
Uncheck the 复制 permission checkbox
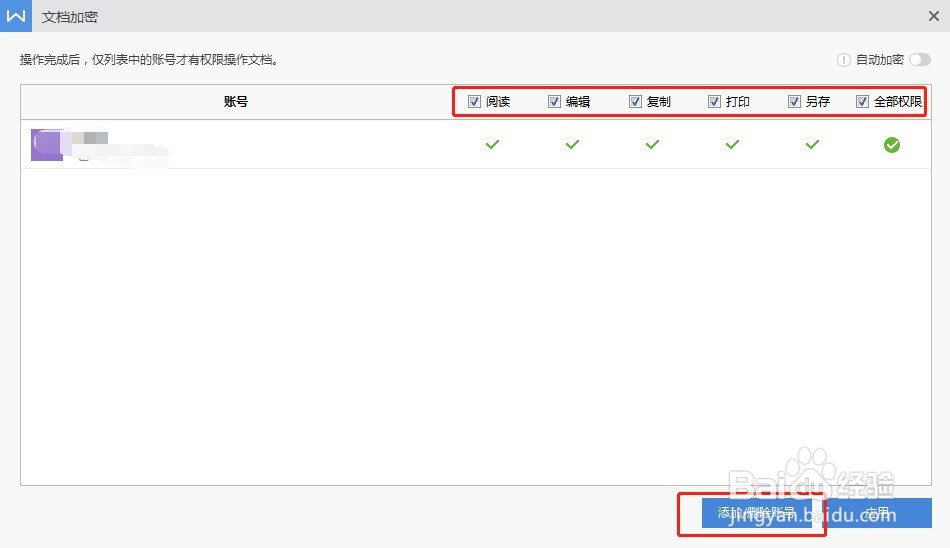tap(635, 101)
